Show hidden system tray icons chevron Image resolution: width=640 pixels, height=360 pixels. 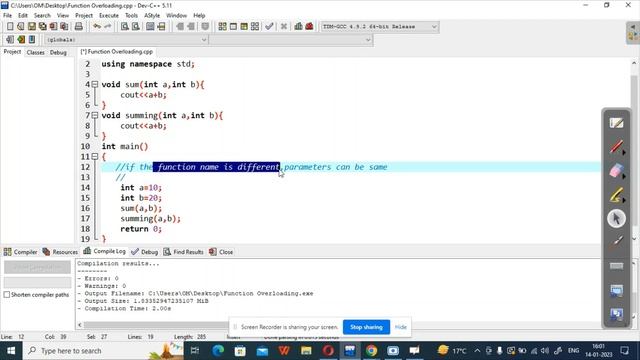click(477, 351)
